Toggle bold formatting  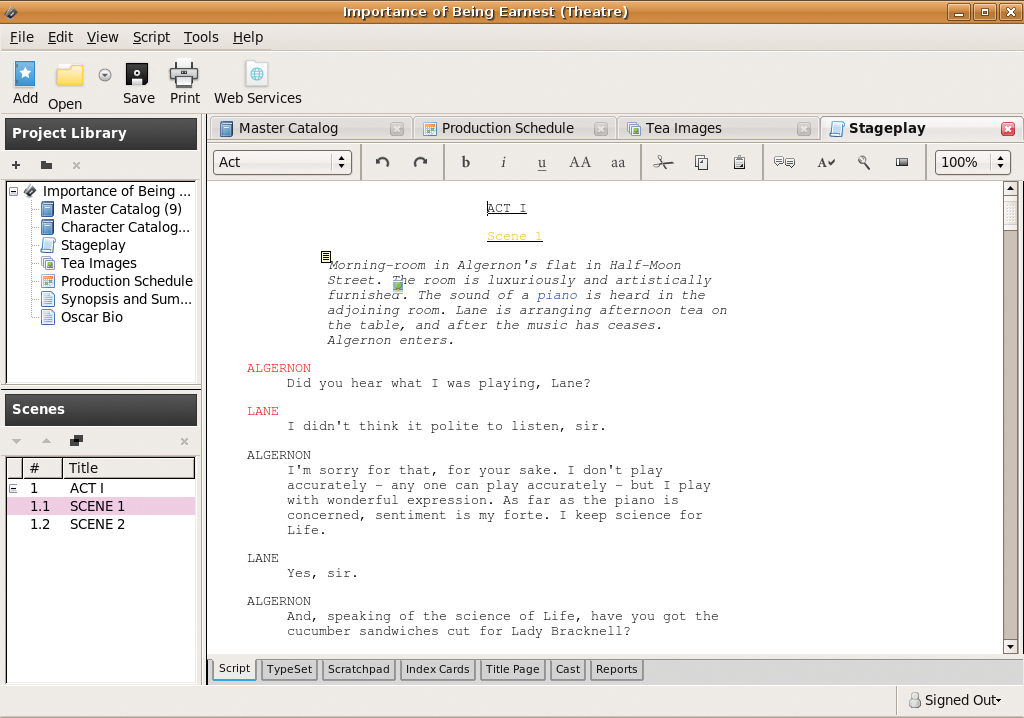click(x=466, y=162)
